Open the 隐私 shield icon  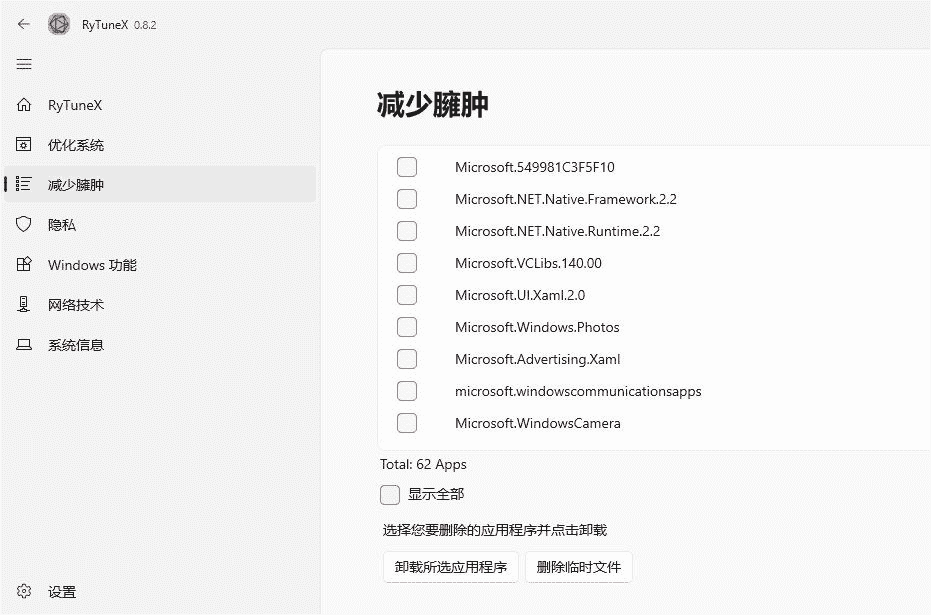pyautogui.click(x=23, y=224)
